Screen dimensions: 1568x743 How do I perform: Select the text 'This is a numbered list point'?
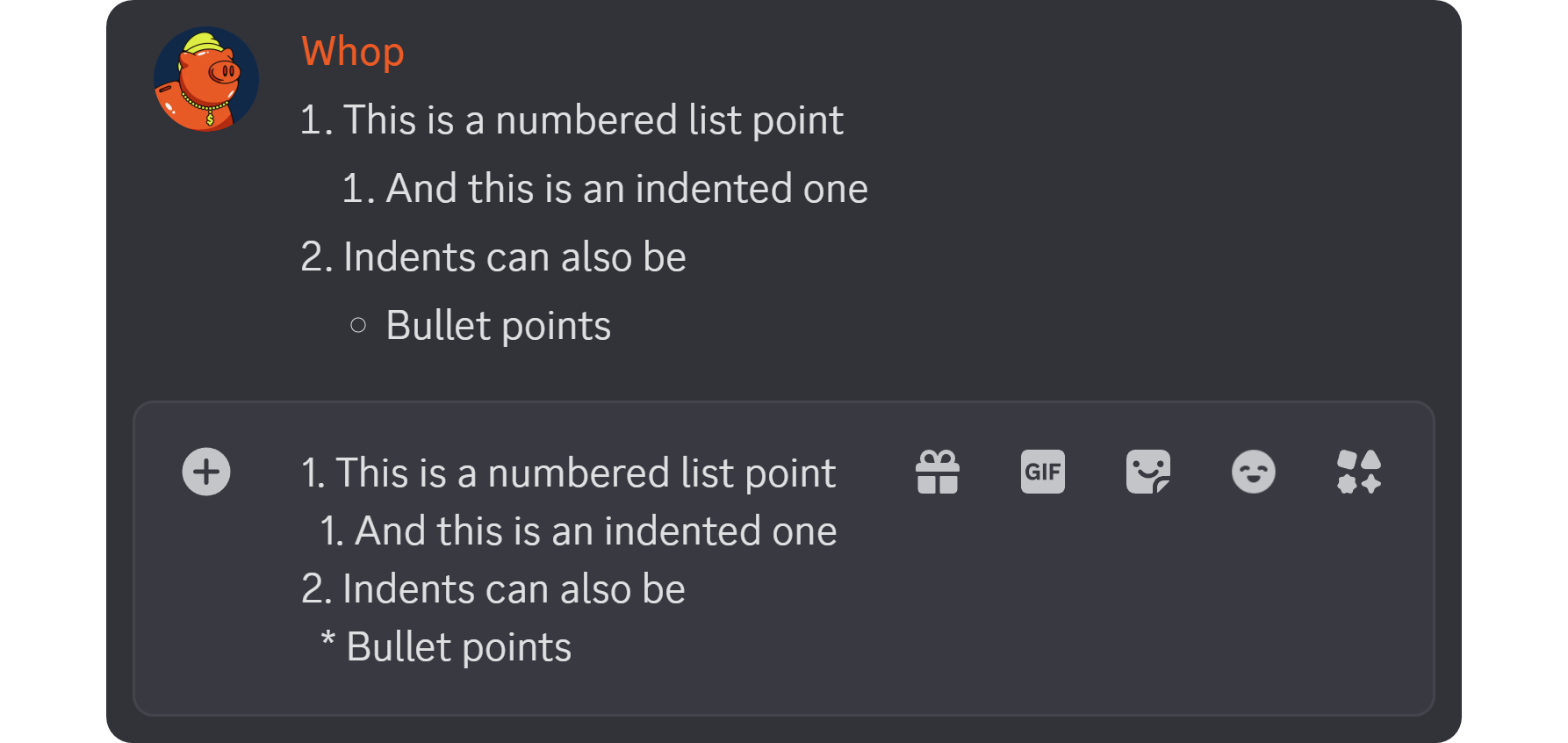[593, 119]
